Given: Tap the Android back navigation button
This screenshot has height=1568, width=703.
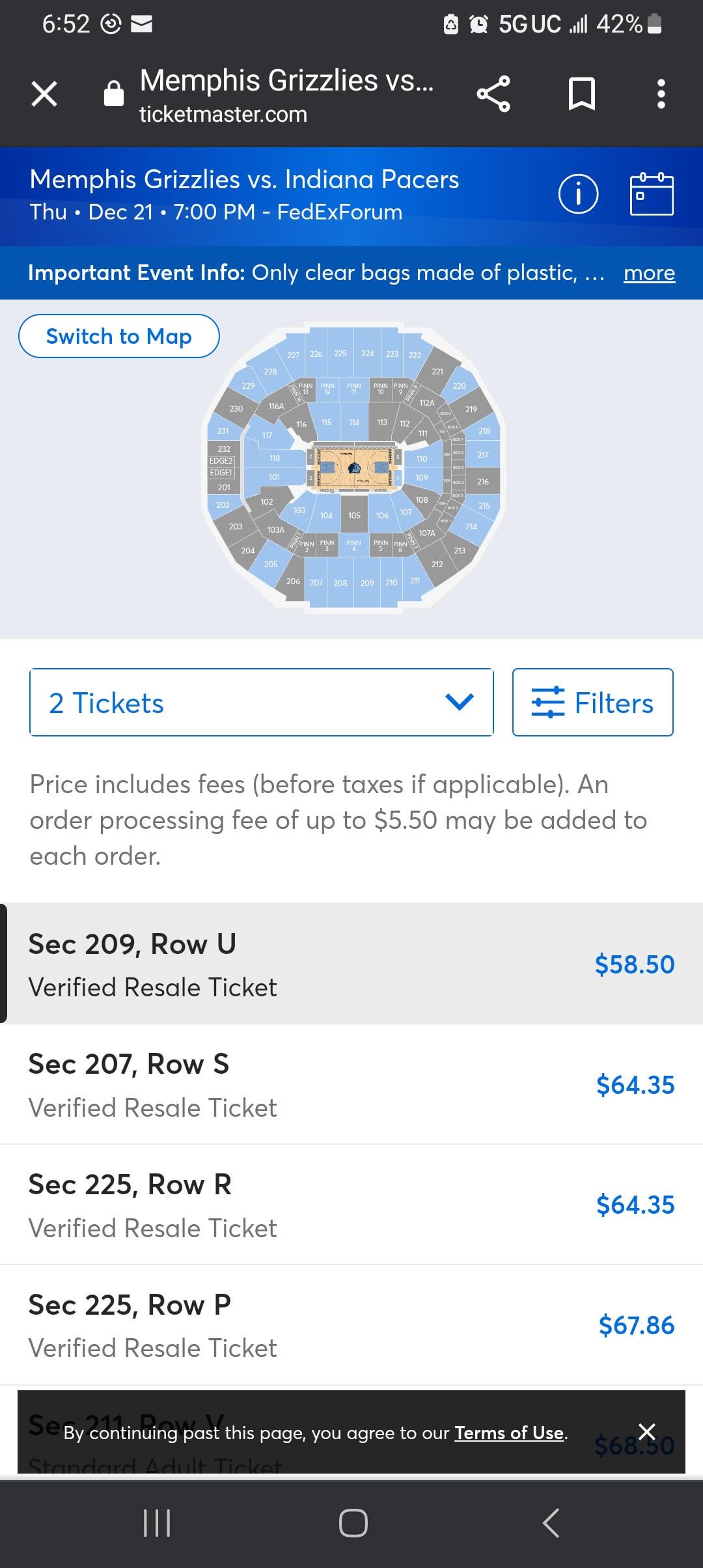Looking at the screenshot, I should pos(551,1522).
